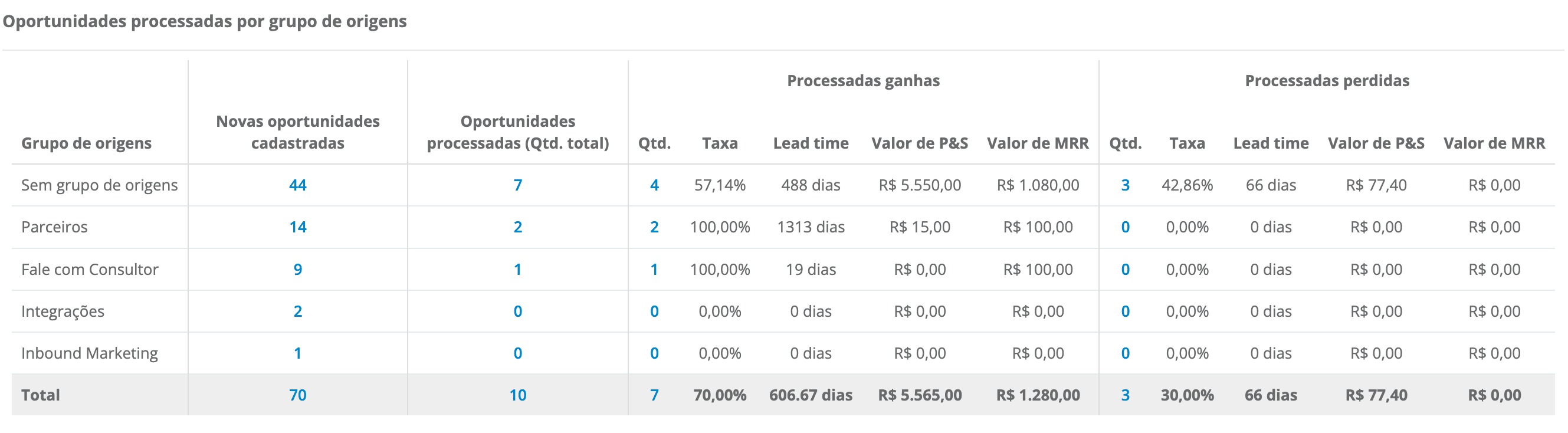Open Fale com Consultor's 9 new opportunities
The image size is (1568, 433).
click(x=298, y=269)
